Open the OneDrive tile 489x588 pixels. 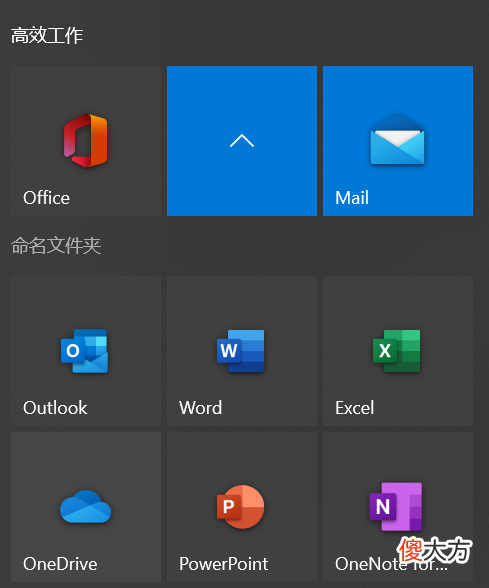(x=86, y=507)
